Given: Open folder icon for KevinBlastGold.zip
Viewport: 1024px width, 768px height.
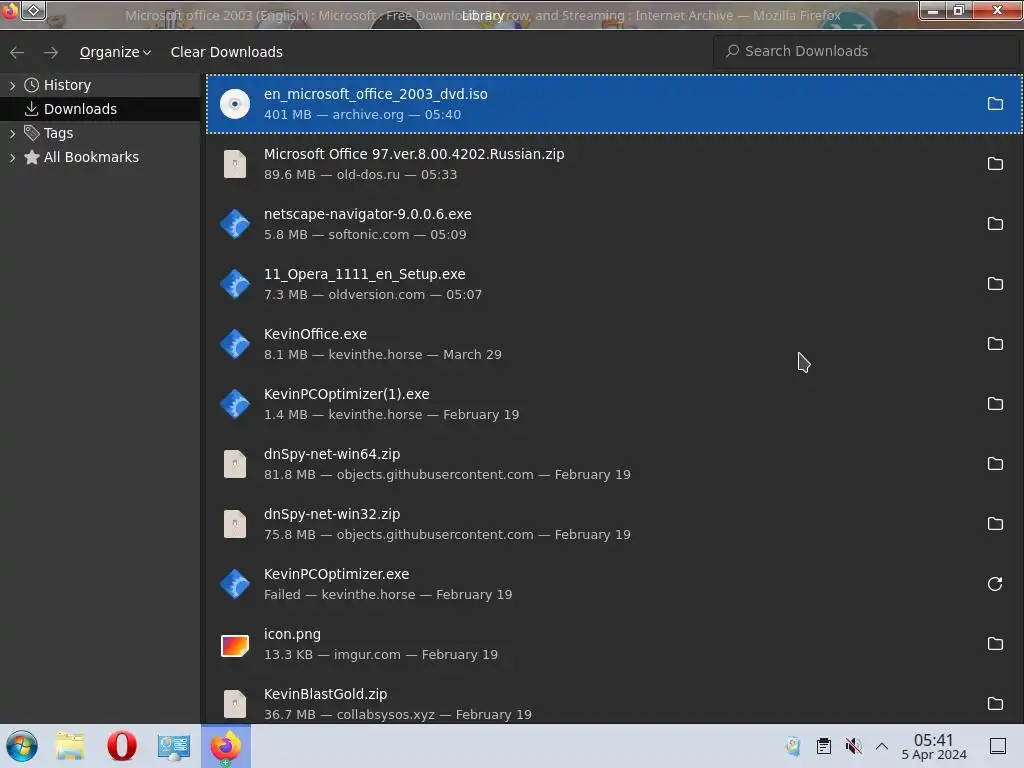Looking at the screenshot, I should click(x=995, y=704).
